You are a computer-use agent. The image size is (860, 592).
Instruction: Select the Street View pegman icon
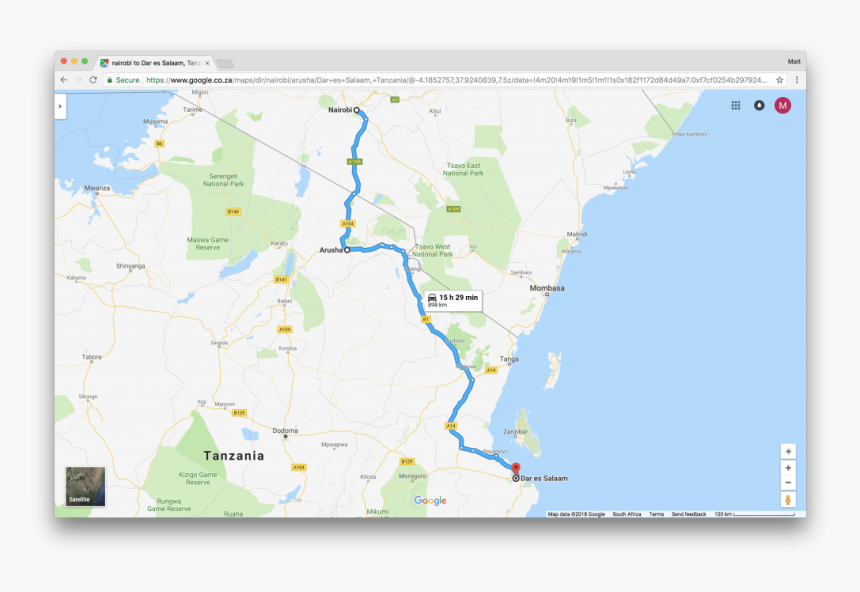tap(788, 500)
